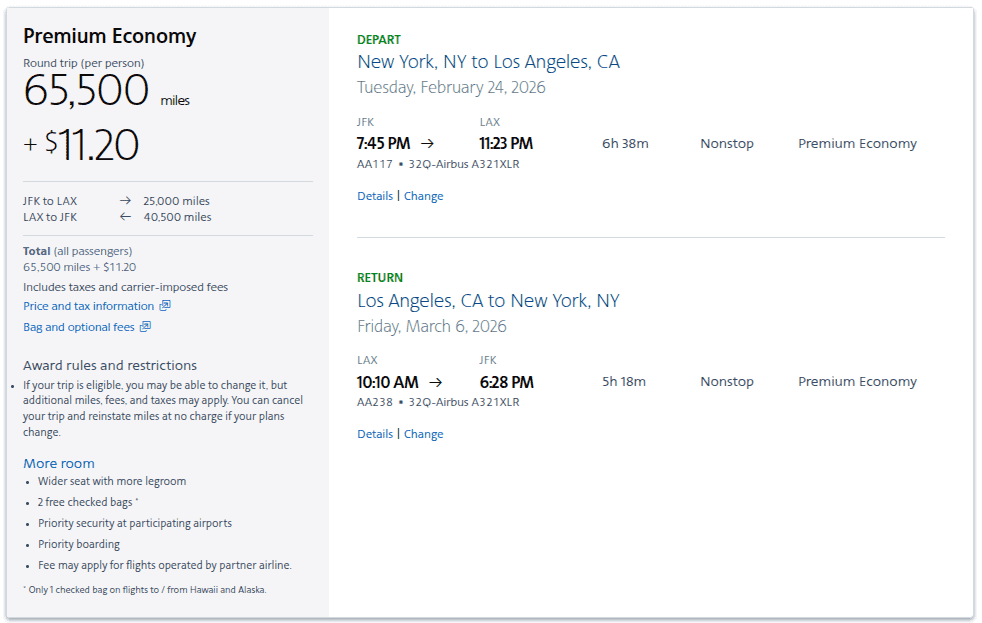Screen dimensions: 982x623
Task: Click the 2 free checked bags bullet
Action: (x=88, y=502)
